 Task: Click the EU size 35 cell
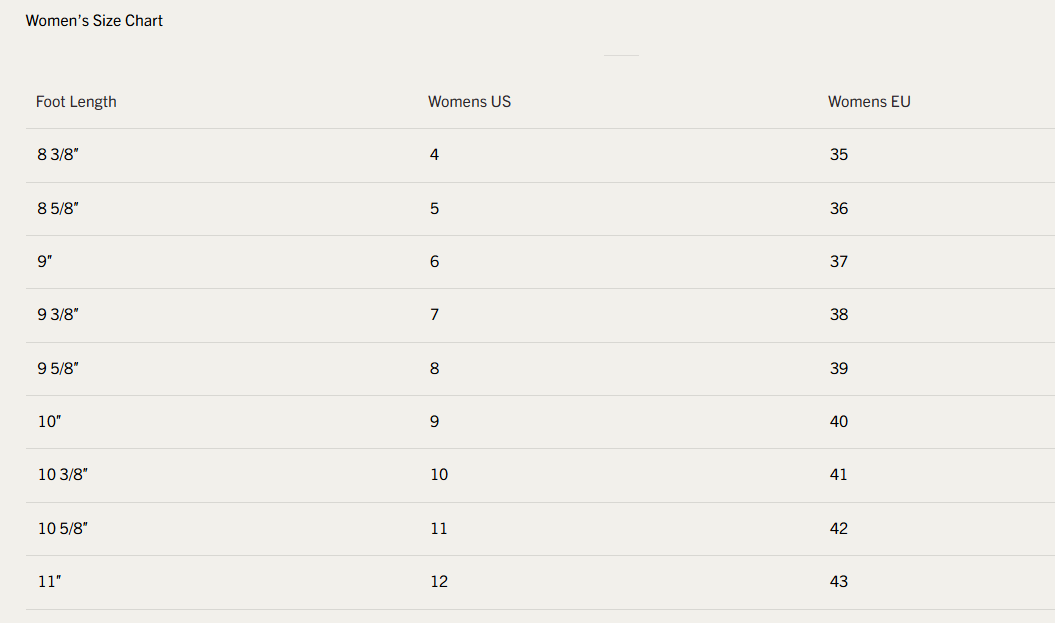pos(839,155)
